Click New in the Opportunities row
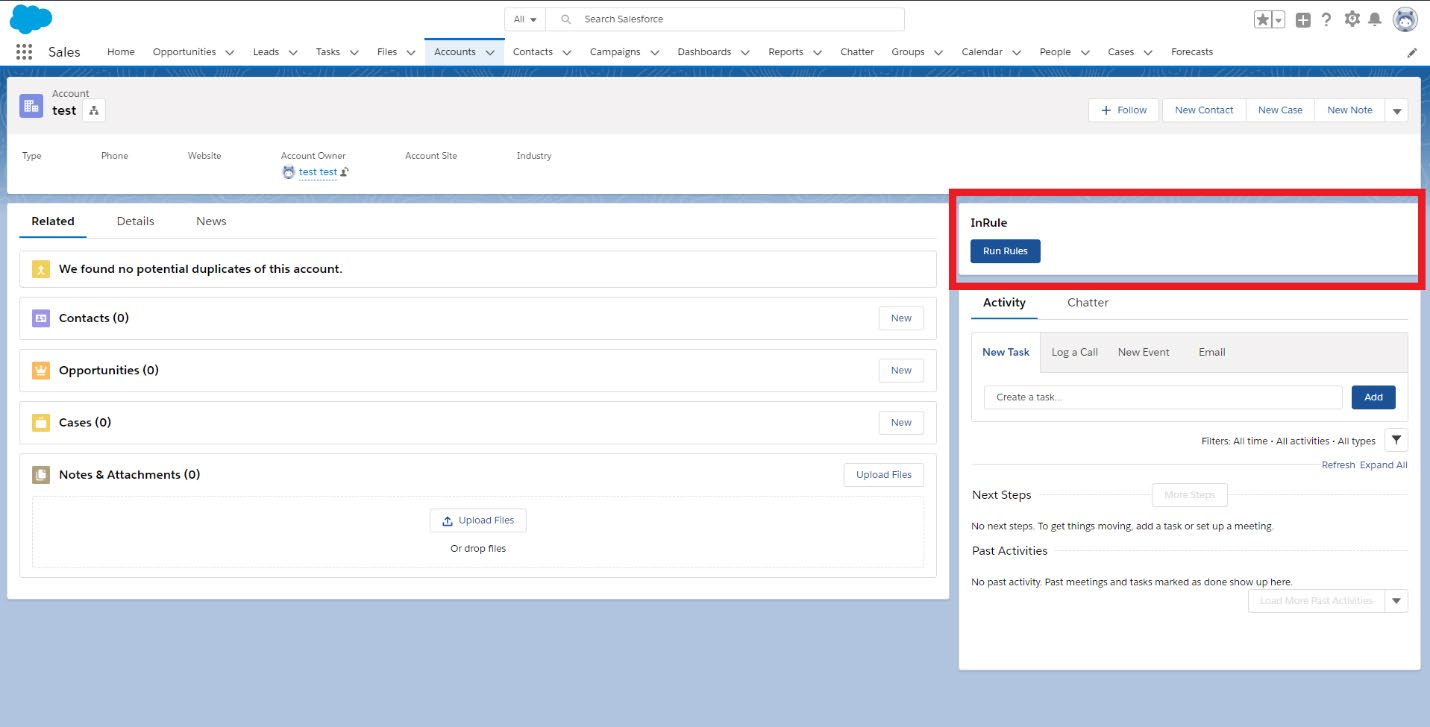This screenshot has height=727, width=1430. [x=901, y=370]
